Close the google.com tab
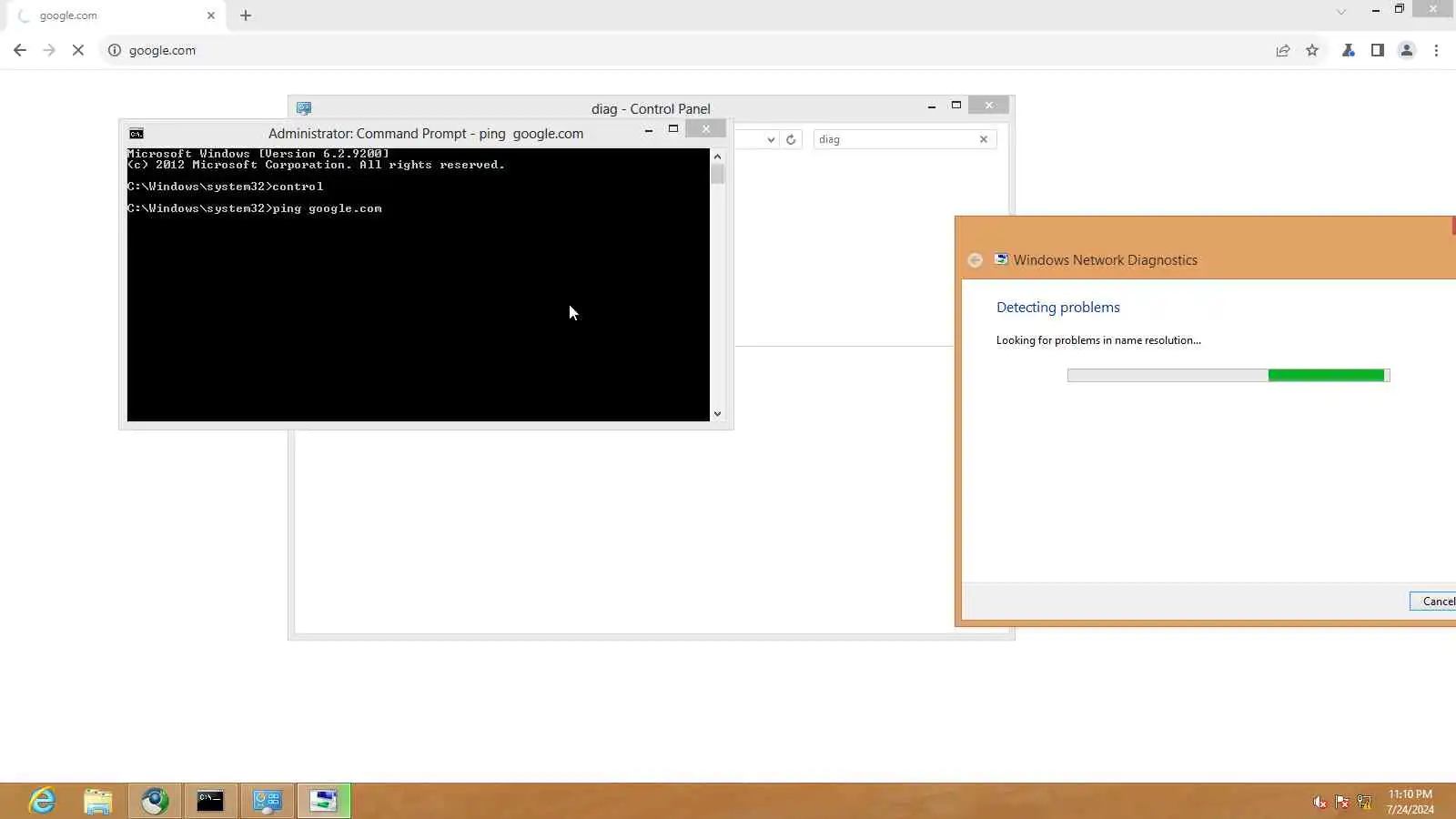1456x819 pixels. click(x=211, y=15)
